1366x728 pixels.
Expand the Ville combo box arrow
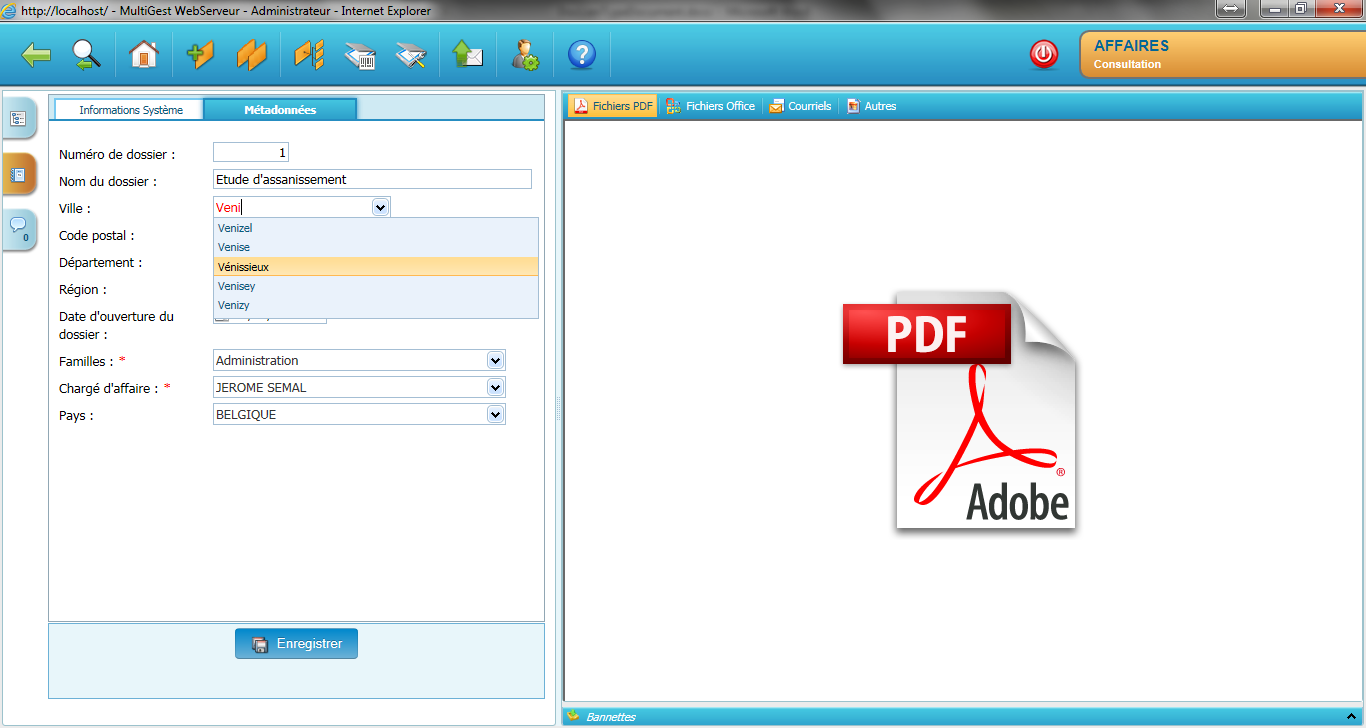(x=380, y=207)
